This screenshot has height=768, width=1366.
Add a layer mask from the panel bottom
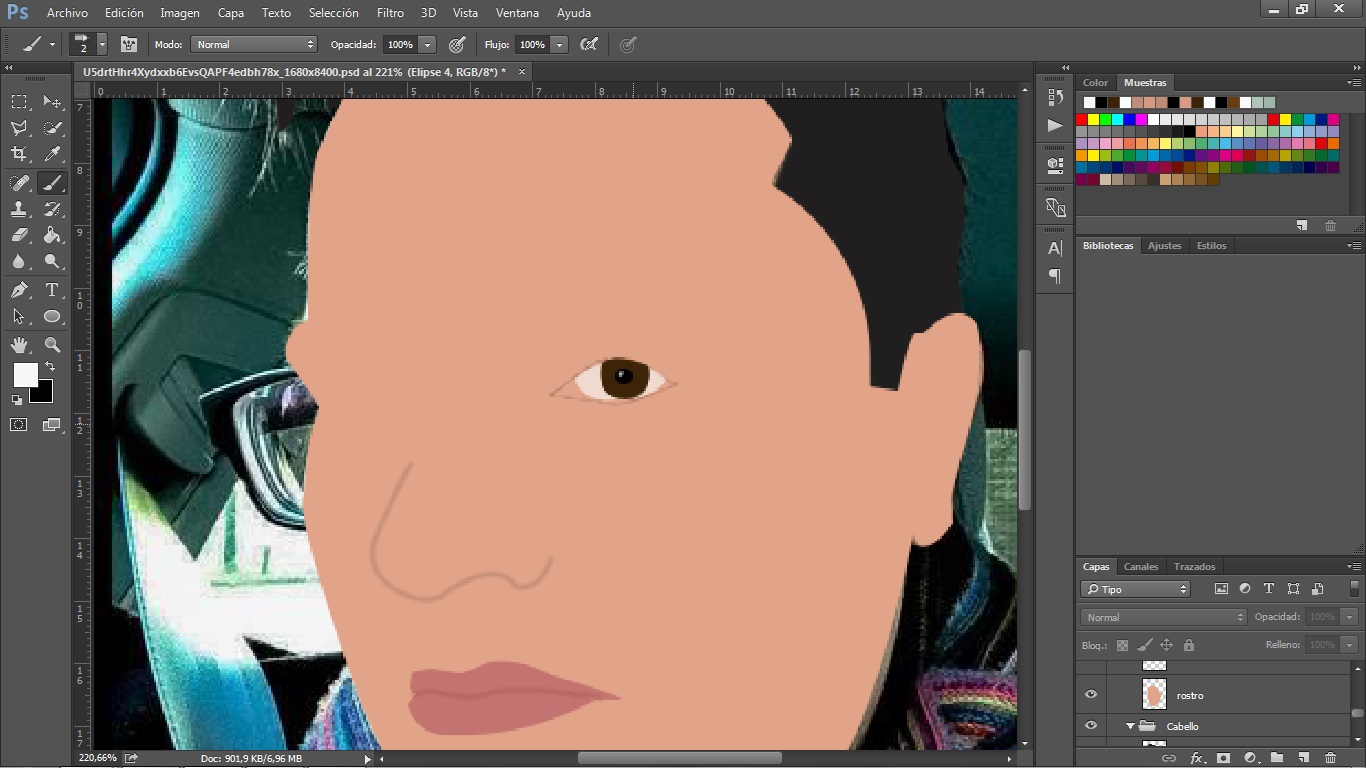tap(1223, 758)
